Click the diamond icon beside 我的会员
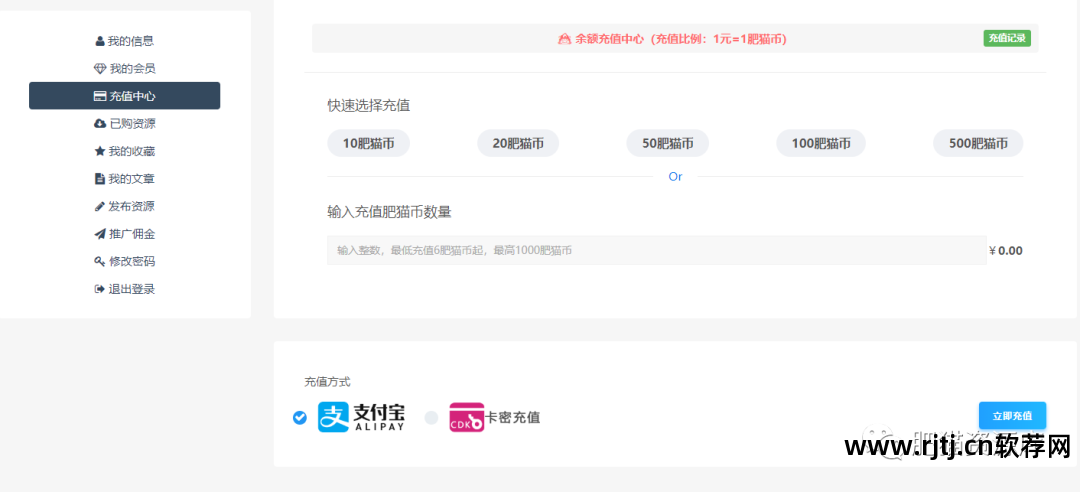This screenshot has width=1080, height=492. (x=99, y=69)
